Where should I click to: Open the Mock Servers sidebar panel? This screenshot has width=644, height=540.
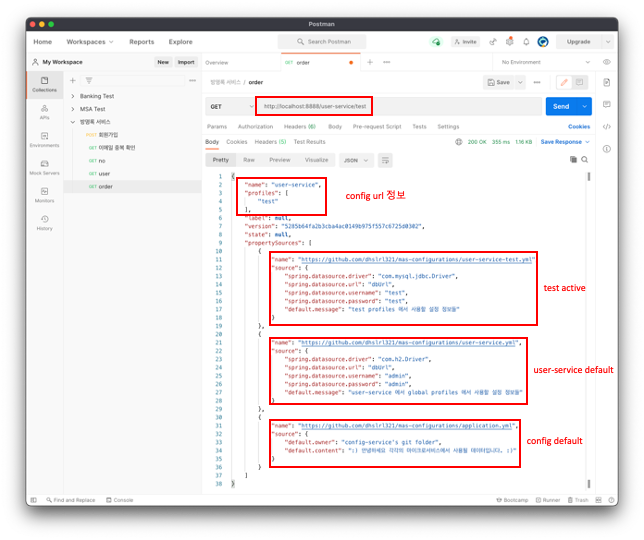(44, 168)
